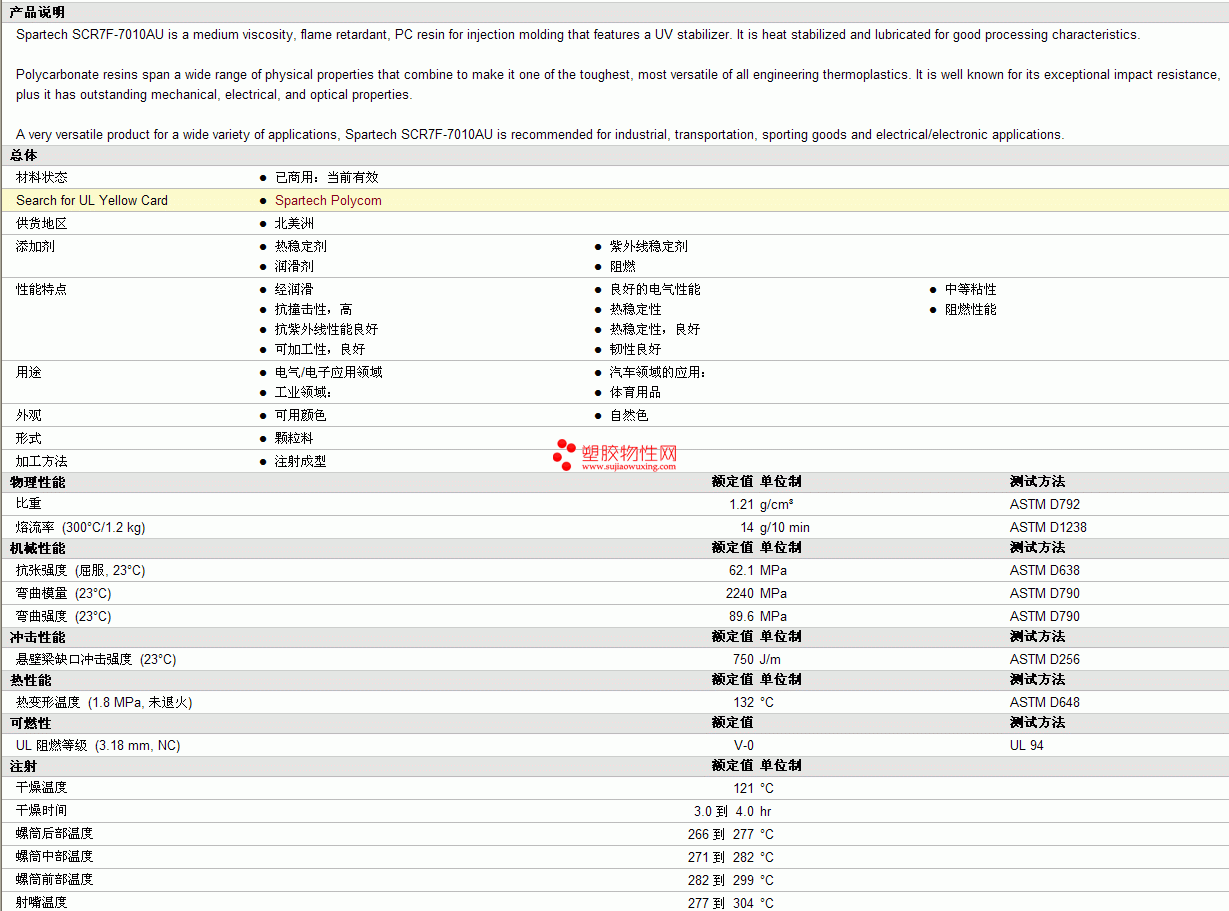This screenshot has width=1229, height=911.
Task: Click the 干燥温度 row label
Action: [x=42, y=788]
